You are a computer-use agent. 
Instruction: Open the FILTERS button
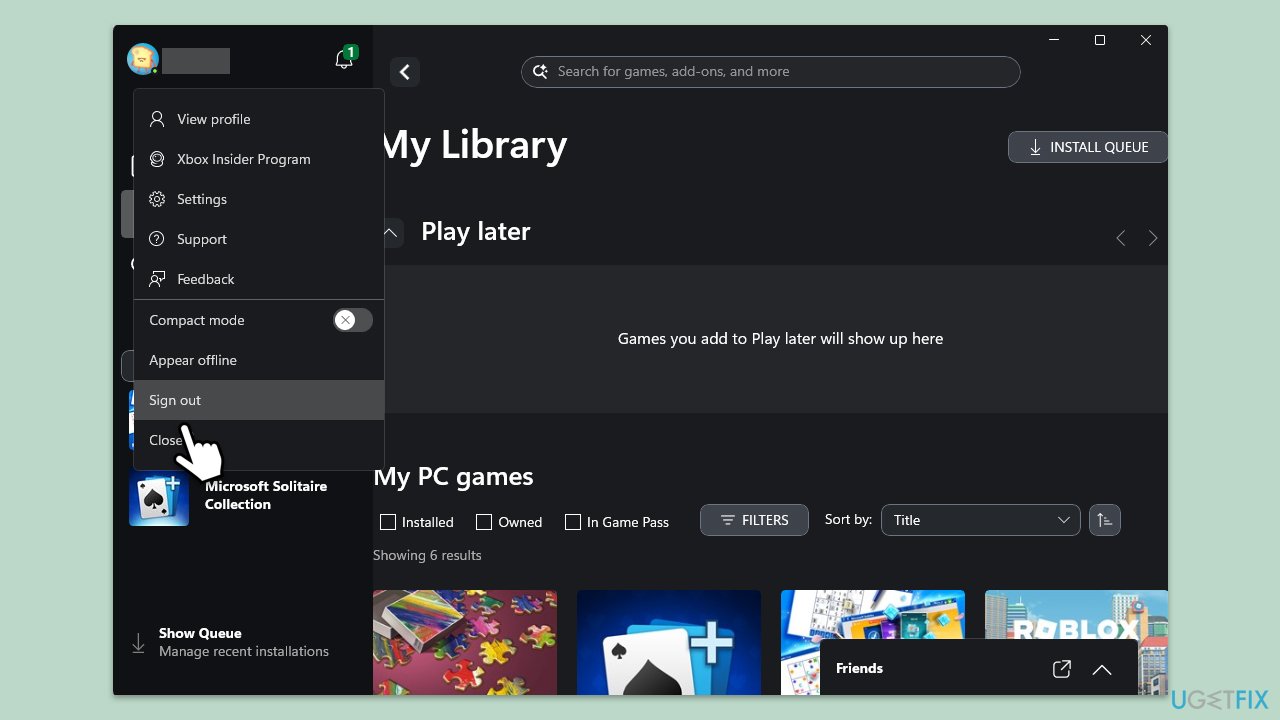point(754,520)
